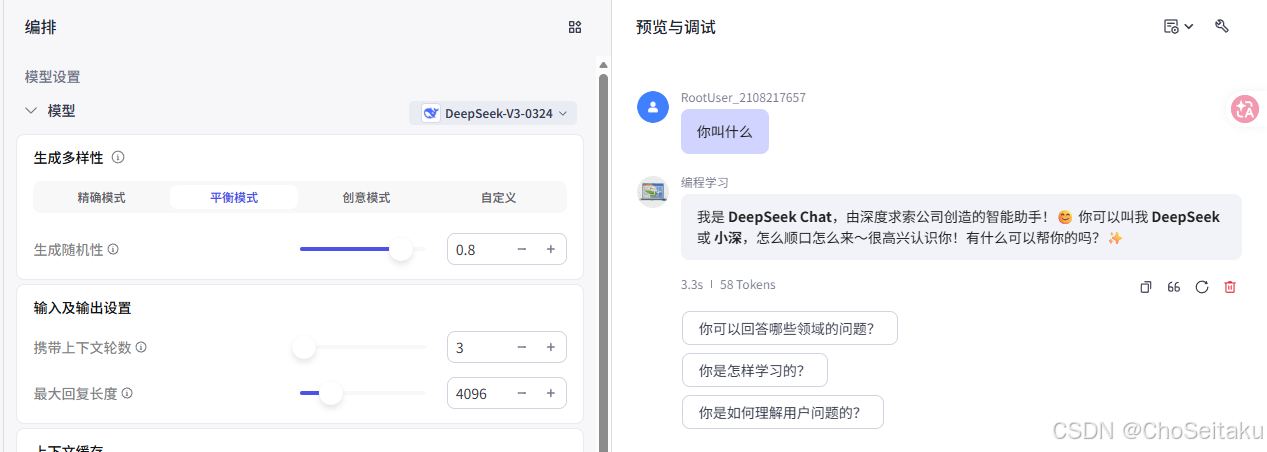Click suggestion 你可以回答哪些领域的问题？

[789, 328]
